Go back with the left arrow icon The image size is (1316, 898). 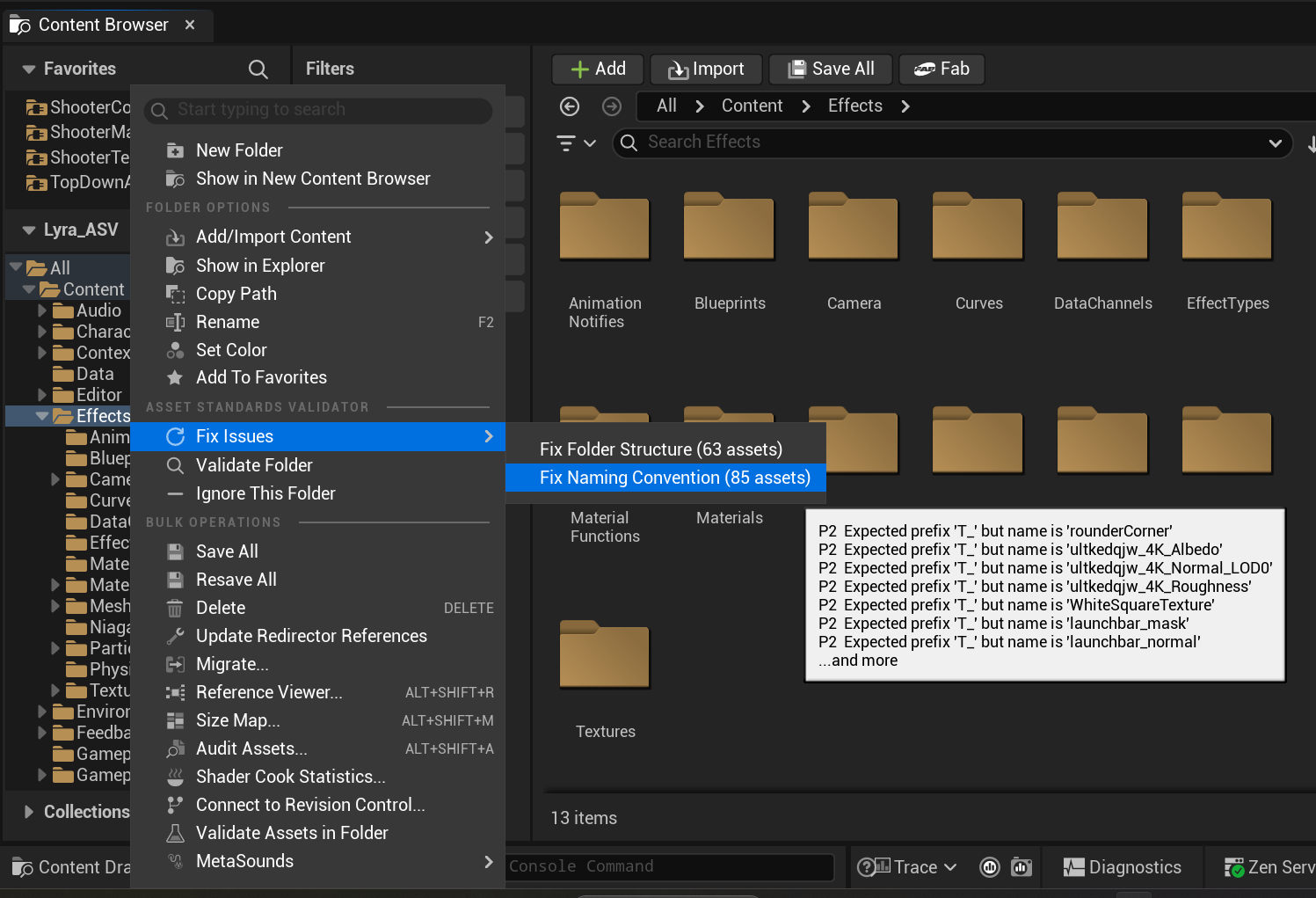click(570, 106)
